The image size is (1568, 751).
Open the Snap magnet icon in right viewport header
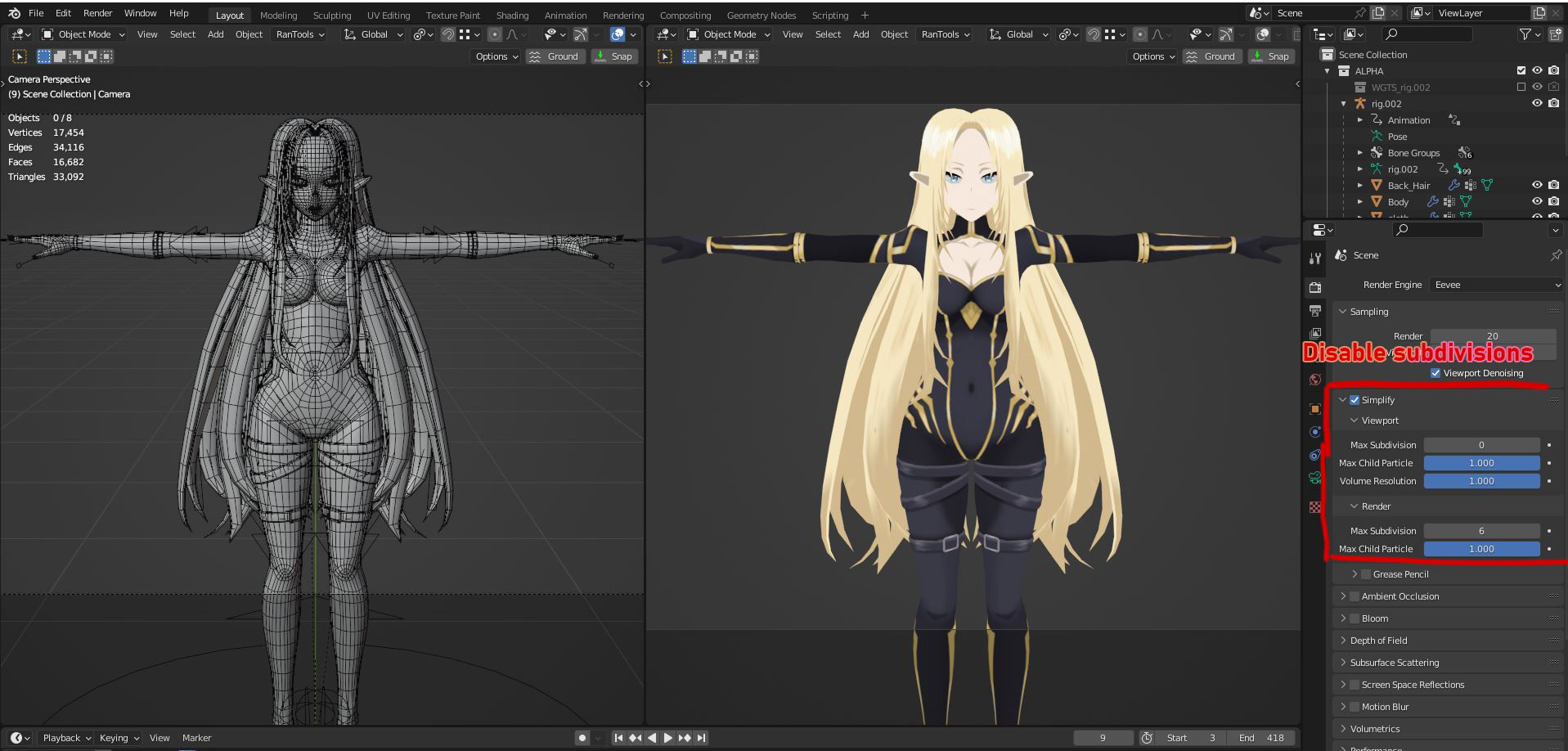(x=1093, y=34)
